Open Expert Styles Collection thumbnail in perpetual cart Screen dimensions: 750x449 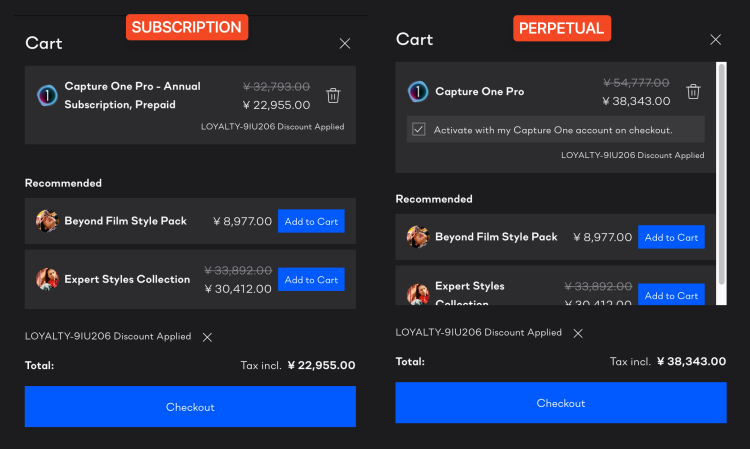[418, 294]
